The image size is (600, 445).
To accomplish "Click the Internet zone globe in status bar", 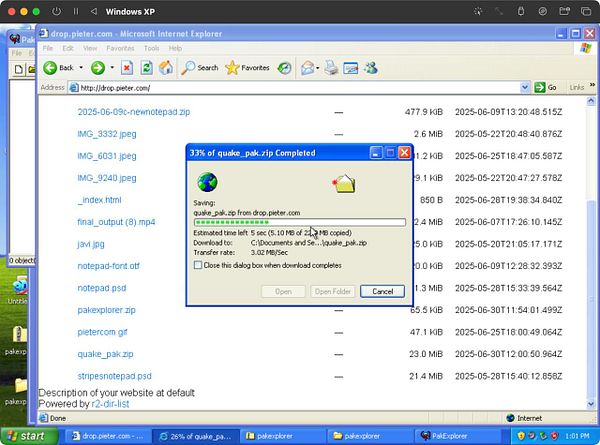I will click(510, 418).
